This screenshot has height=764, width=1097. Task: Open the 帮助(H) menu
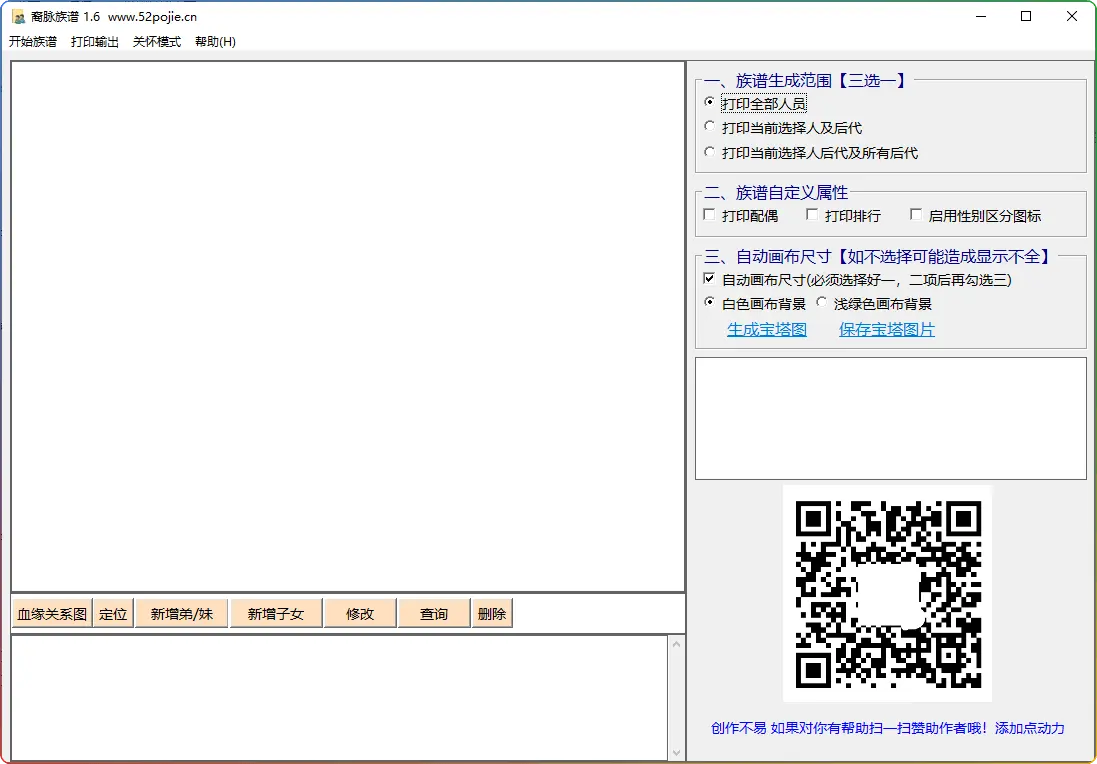click(215, 42)
